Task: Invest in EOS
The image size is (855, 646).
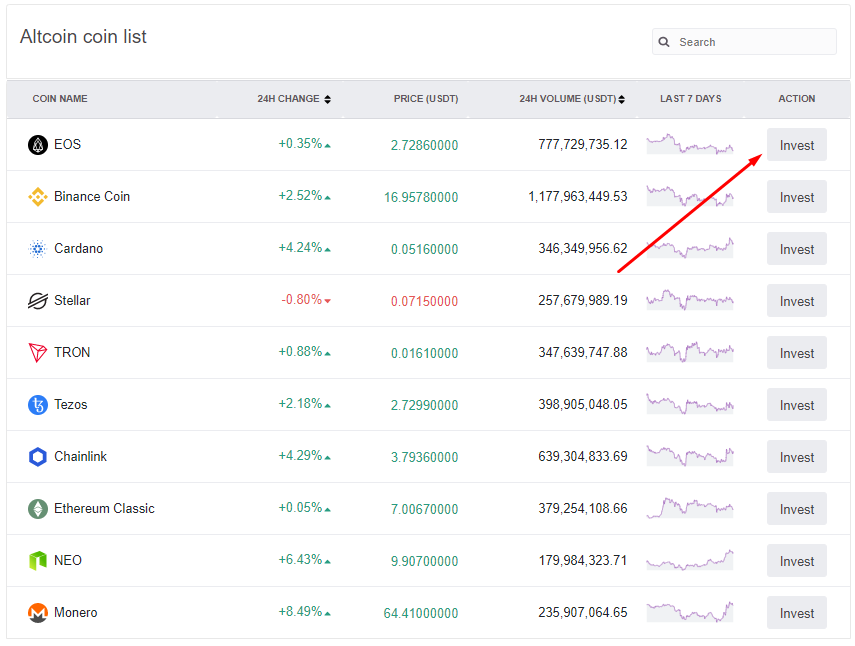Action: coord(797,145)
